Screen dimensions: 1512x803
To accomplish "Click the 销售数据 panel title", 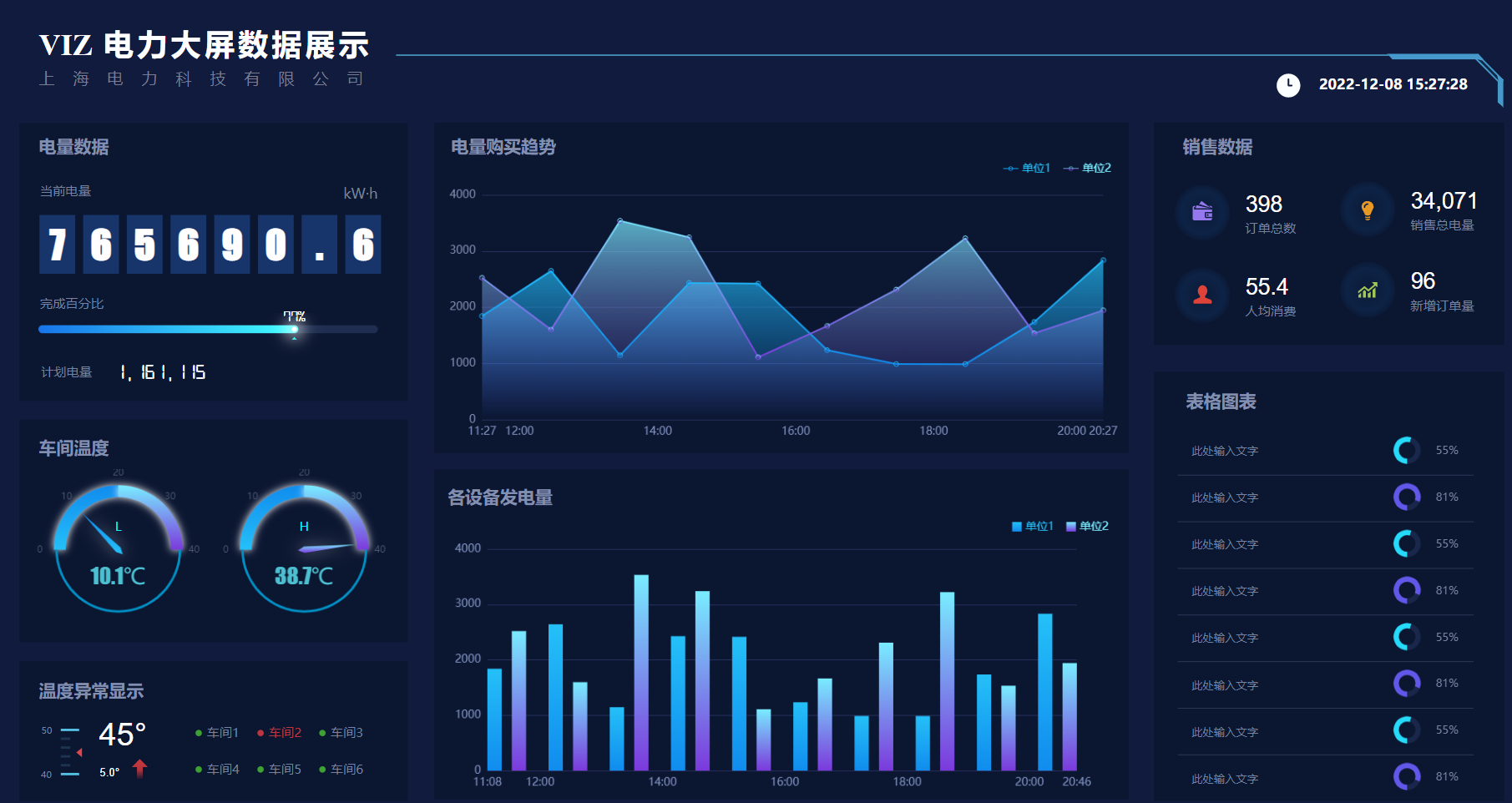I will pyautogui.click(x=1217, y=148).
